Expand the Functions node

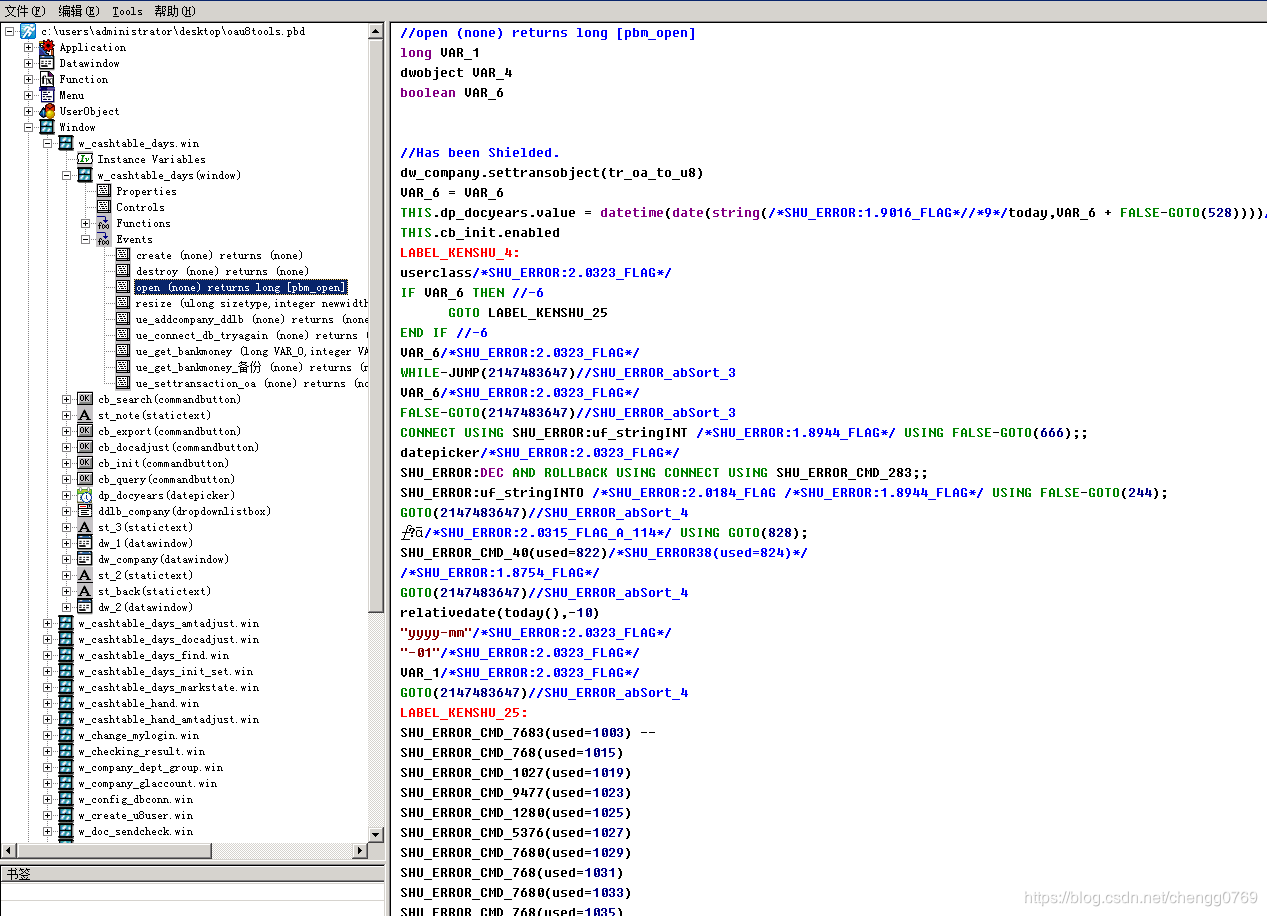(x=86, y=223)
